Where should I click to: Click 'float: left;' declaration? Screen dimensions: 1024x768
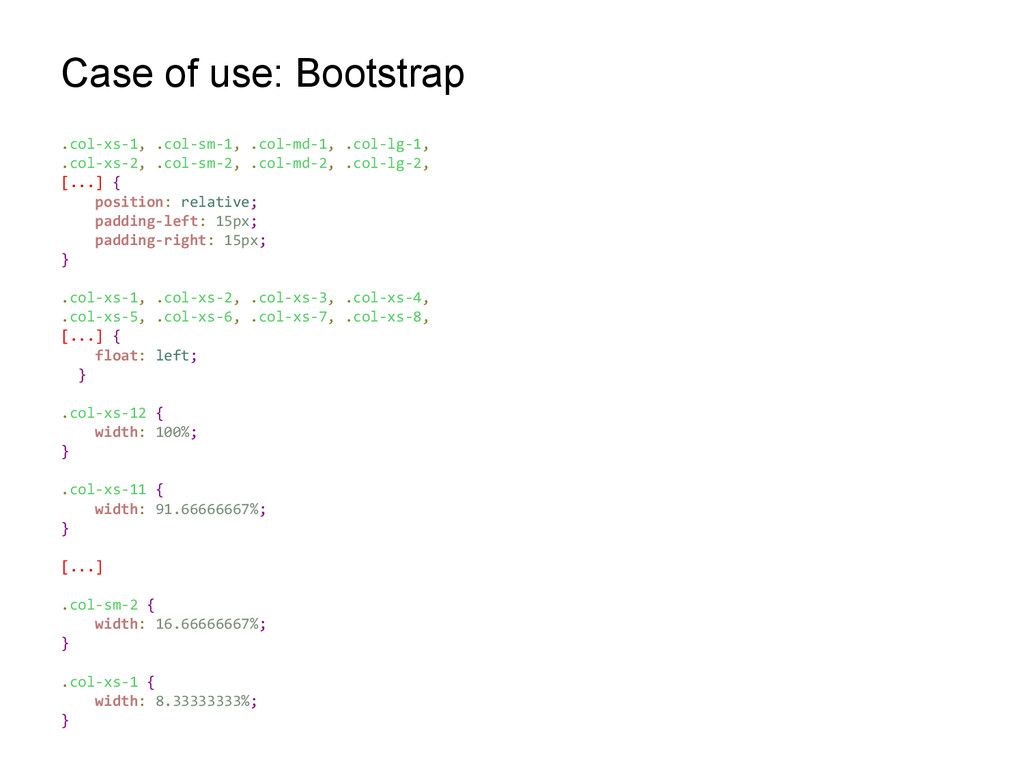coord(146,355)
